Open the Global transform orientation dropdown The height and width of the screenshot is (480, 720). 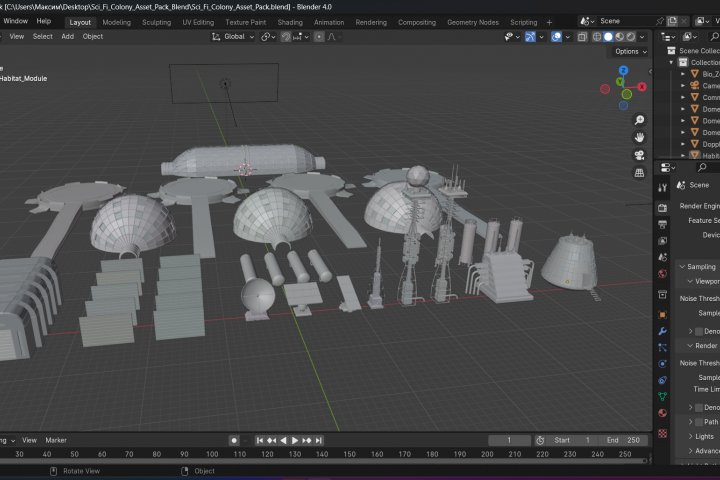(233, 37)
